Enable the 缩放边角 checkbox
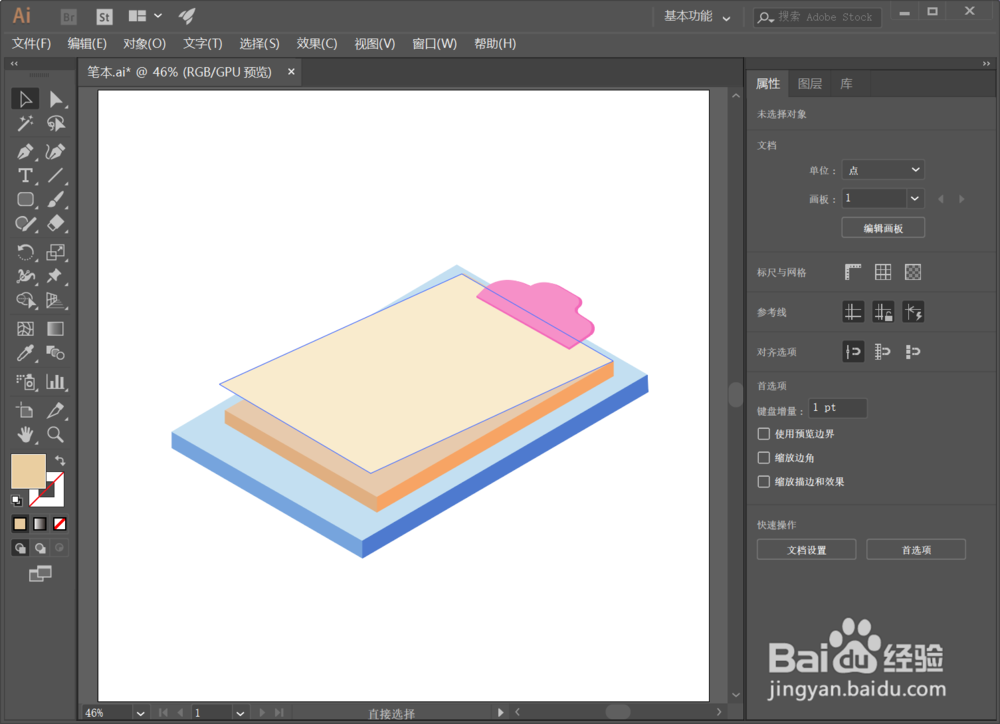Image resolution: width=1000 pixels, height=724 pixels. (763, 457)
